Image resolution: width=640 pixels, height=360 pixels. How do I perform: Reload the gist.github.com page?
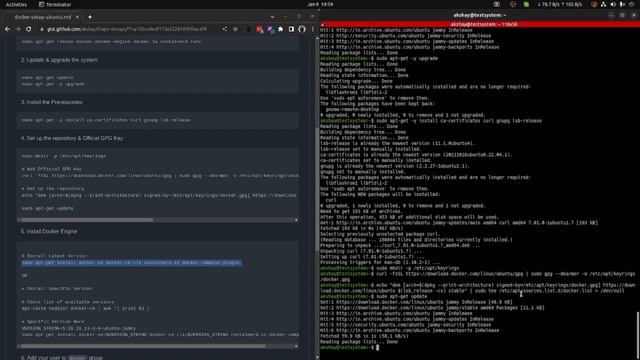pos(29,29)
